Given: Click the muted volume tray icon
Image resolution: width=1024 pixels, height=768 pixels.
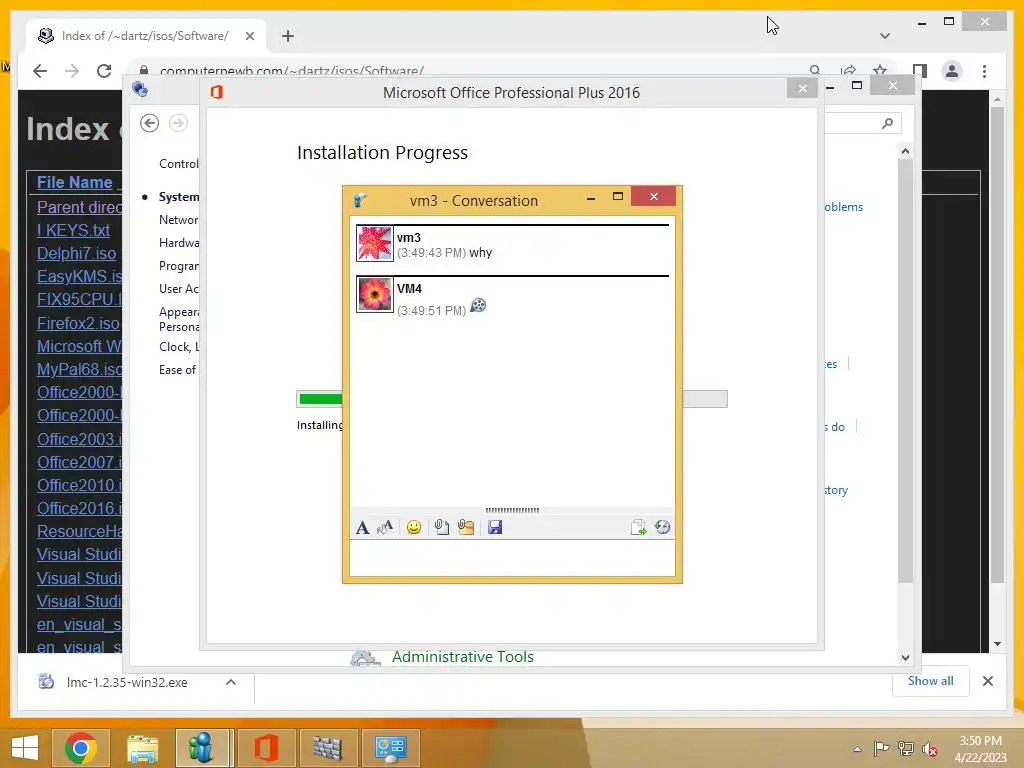Looking at the screenshot, I should click(929, 749).
